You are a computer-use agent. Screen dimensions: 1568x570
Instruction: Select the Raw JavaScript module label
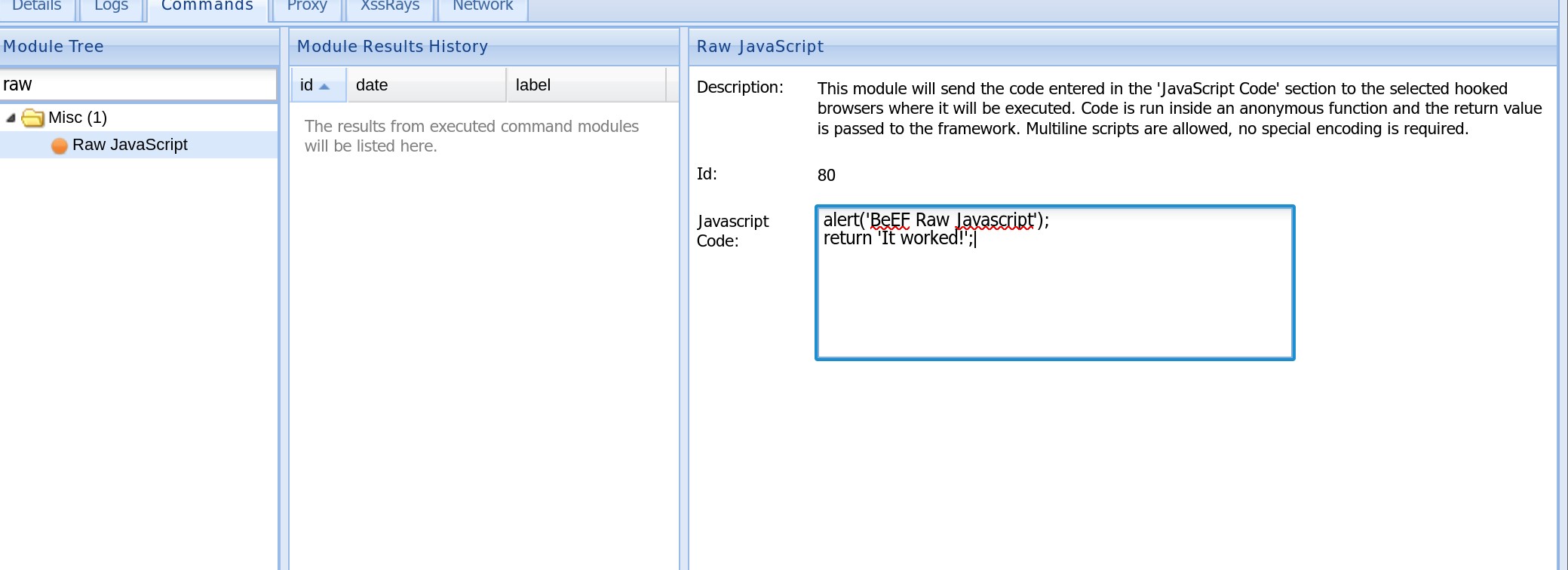pos(130,145)
